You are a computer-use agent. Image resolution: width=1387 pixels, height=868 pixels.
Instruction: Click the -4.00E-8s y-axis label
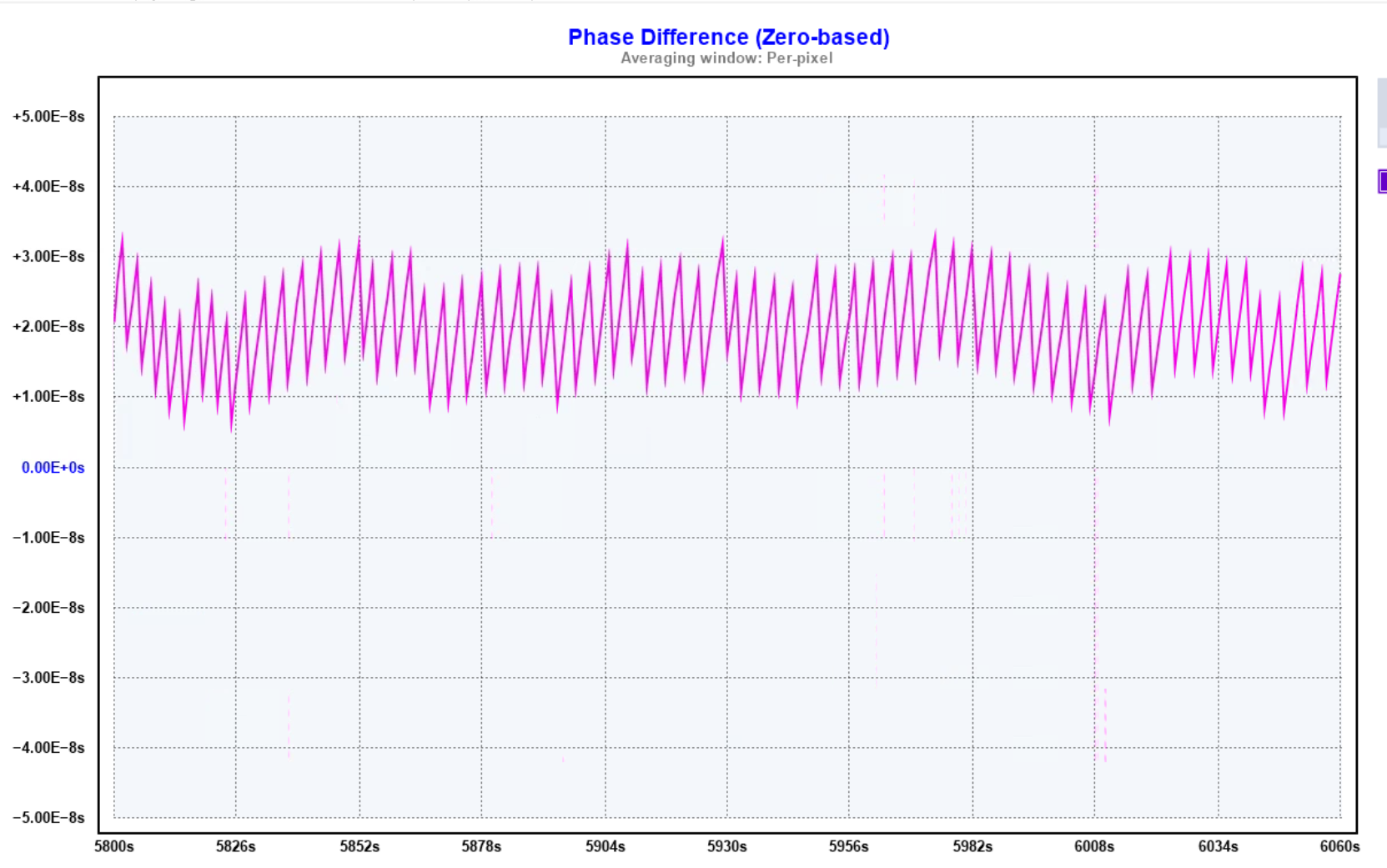coord(48,748)
